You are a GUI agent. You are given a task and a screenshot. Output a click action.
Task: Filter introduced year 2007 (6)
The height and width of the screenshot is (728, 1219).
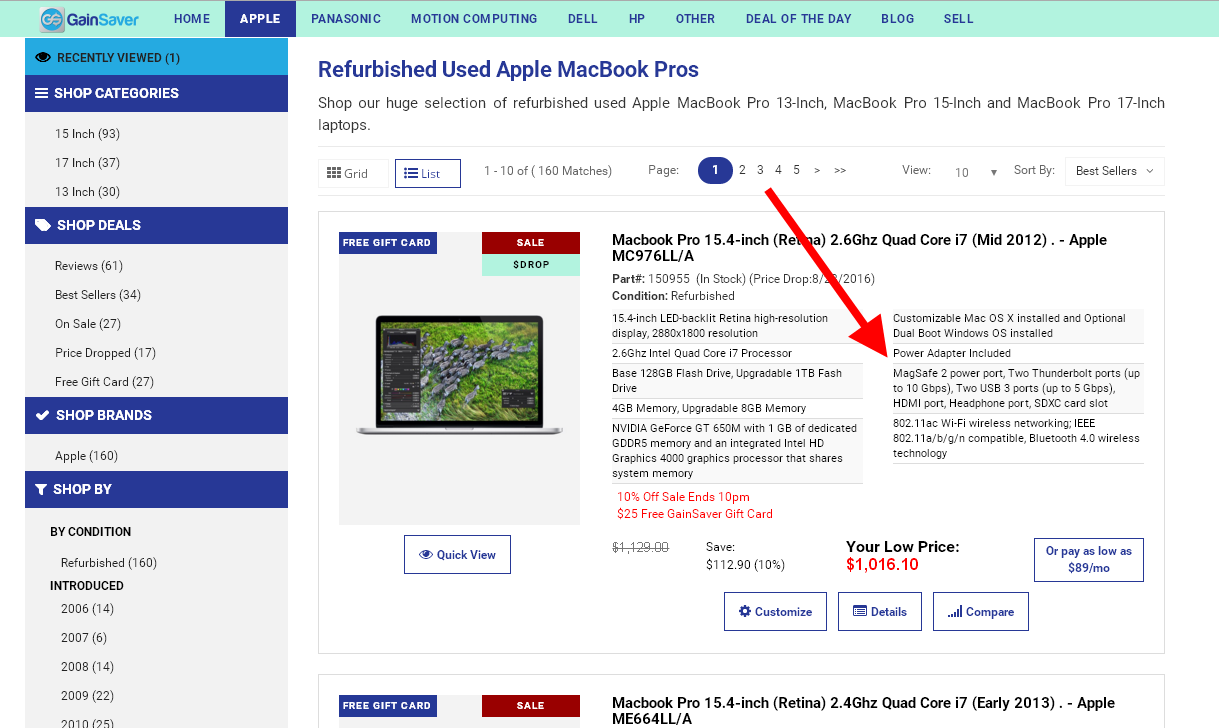tap(84, 638)
